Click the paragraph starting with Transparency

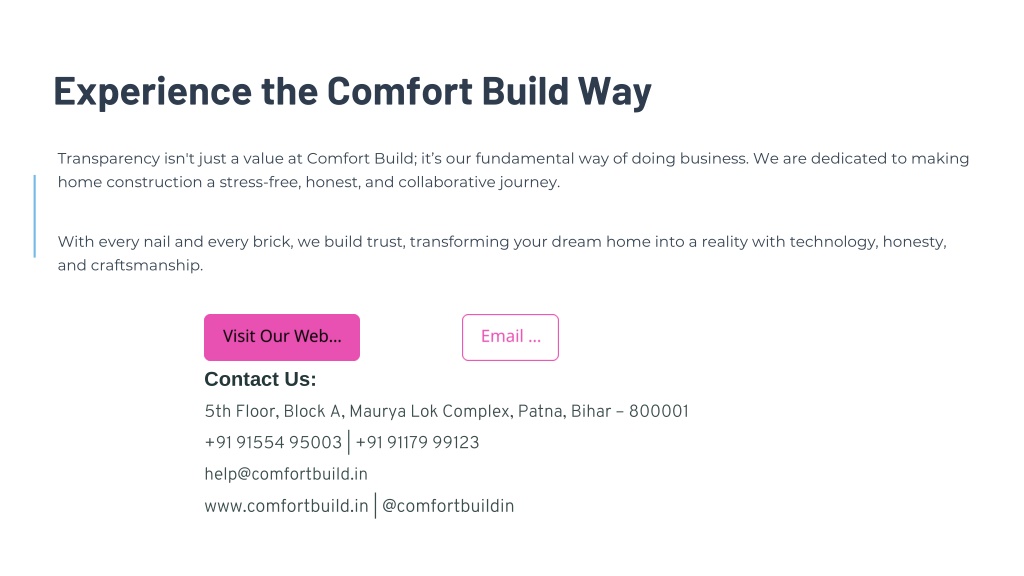click(513, 170)
